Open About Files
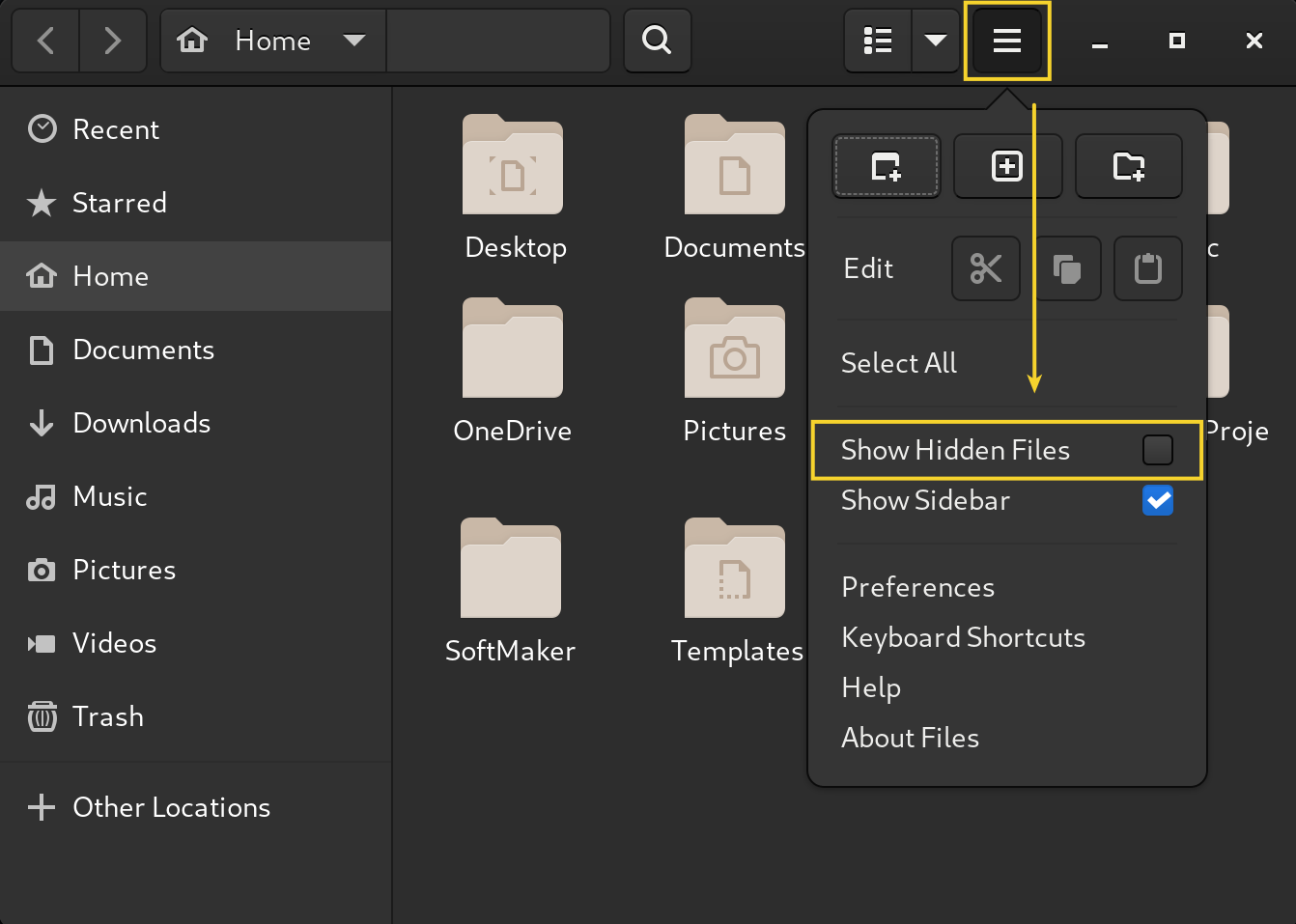The height and width of the screenshot is (924, 1296). [910, 738]
